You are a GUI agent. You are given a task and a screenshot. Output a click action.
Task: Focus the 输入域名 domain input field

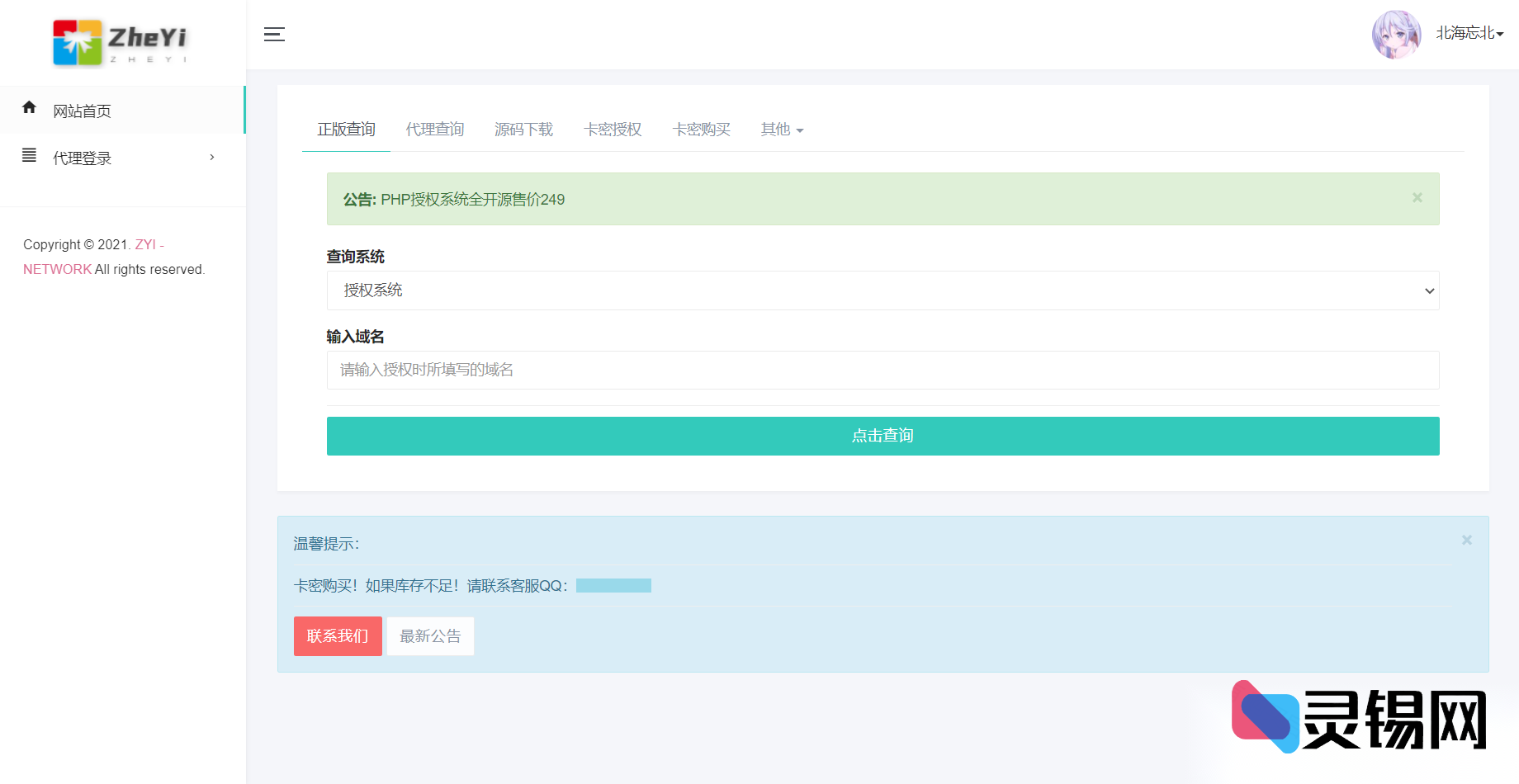point(883,370)
